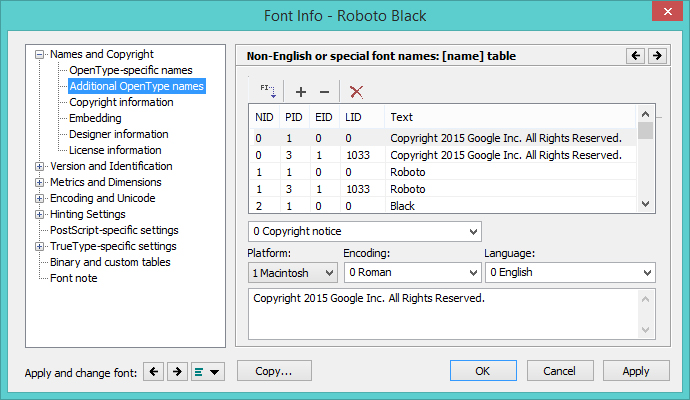Expand the Metrics and Dimensions node

point(40,183)
